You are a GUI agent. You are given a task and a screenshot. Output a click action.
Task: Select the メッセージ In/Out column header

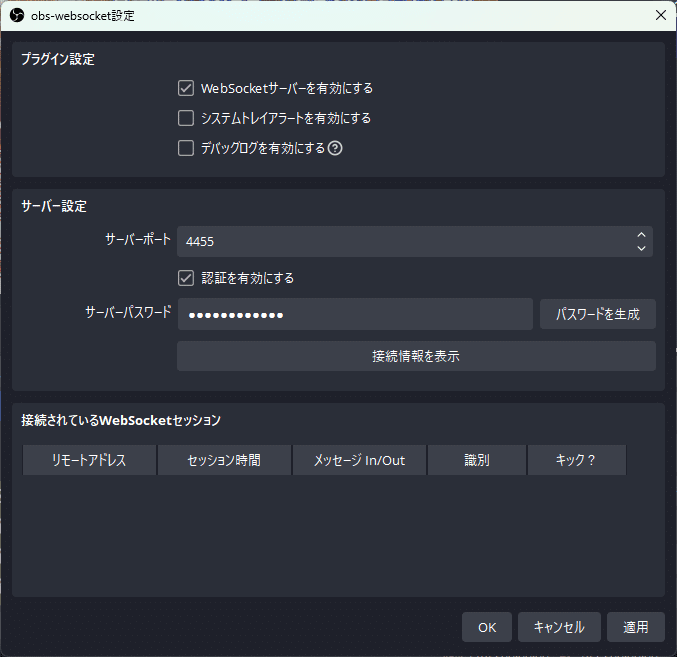359,460
